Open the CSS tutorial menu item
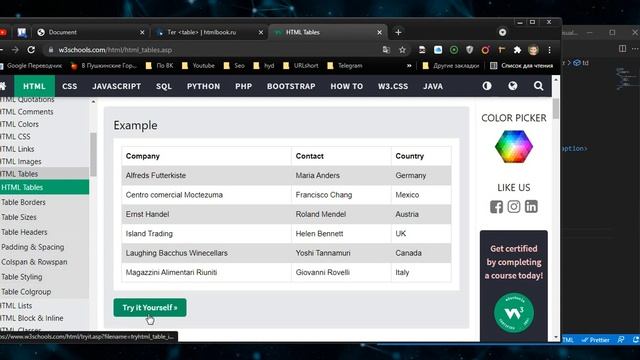The image size is (640, 360). 69,86
